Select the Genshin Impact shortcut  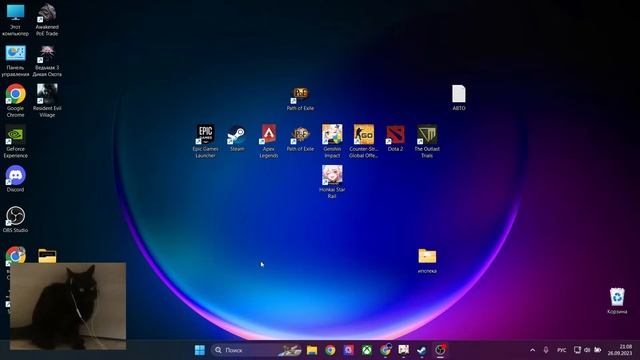click(x=332, y=141)
